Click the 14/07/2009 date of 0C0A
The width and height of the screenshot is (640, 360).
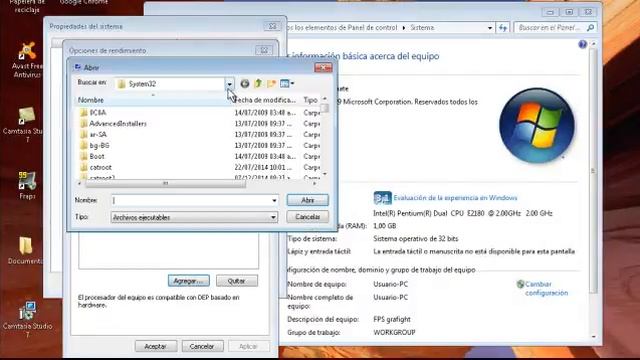point(265,112)
